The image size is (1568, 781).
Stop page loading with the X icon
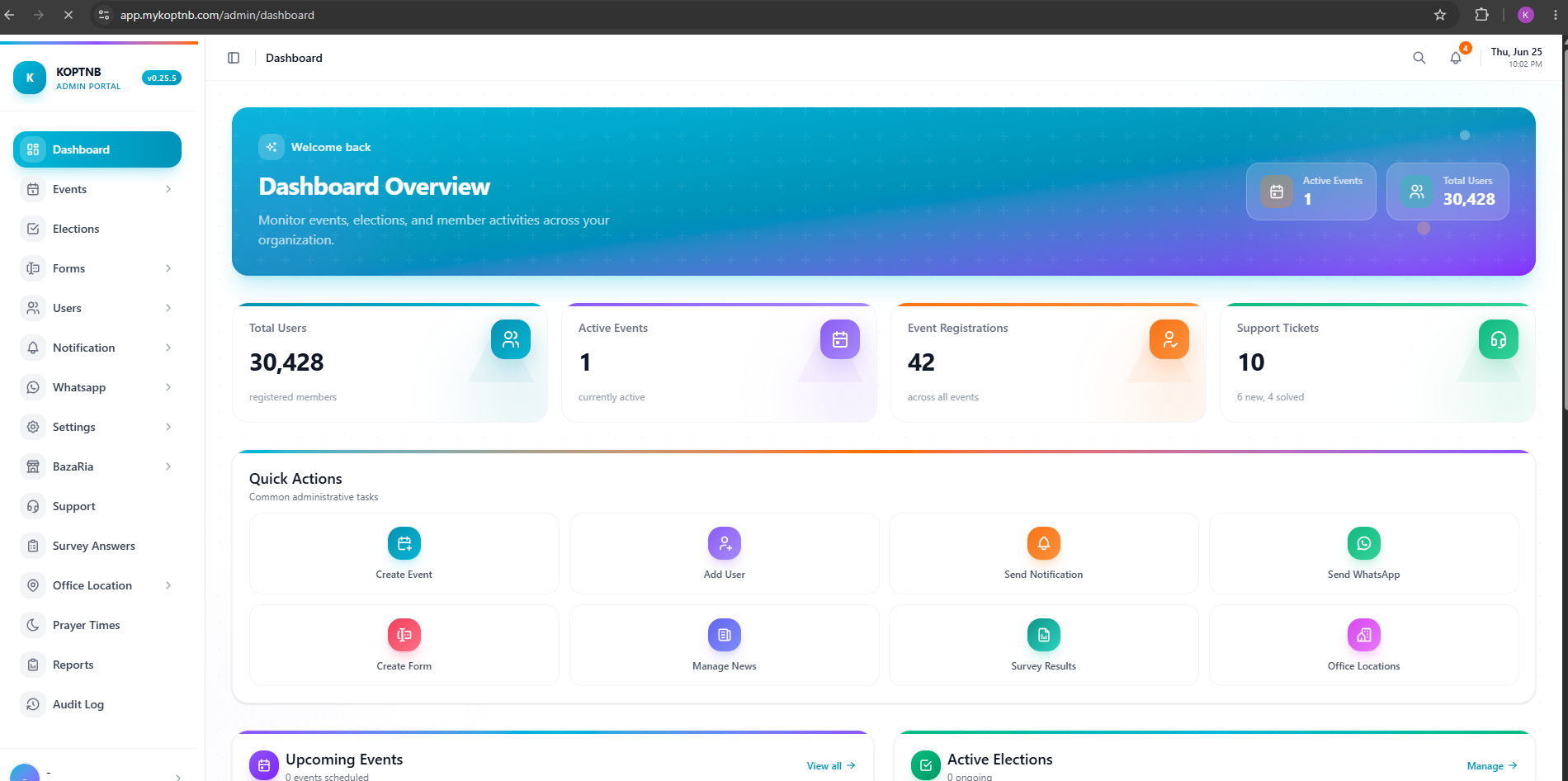[68, 15]
